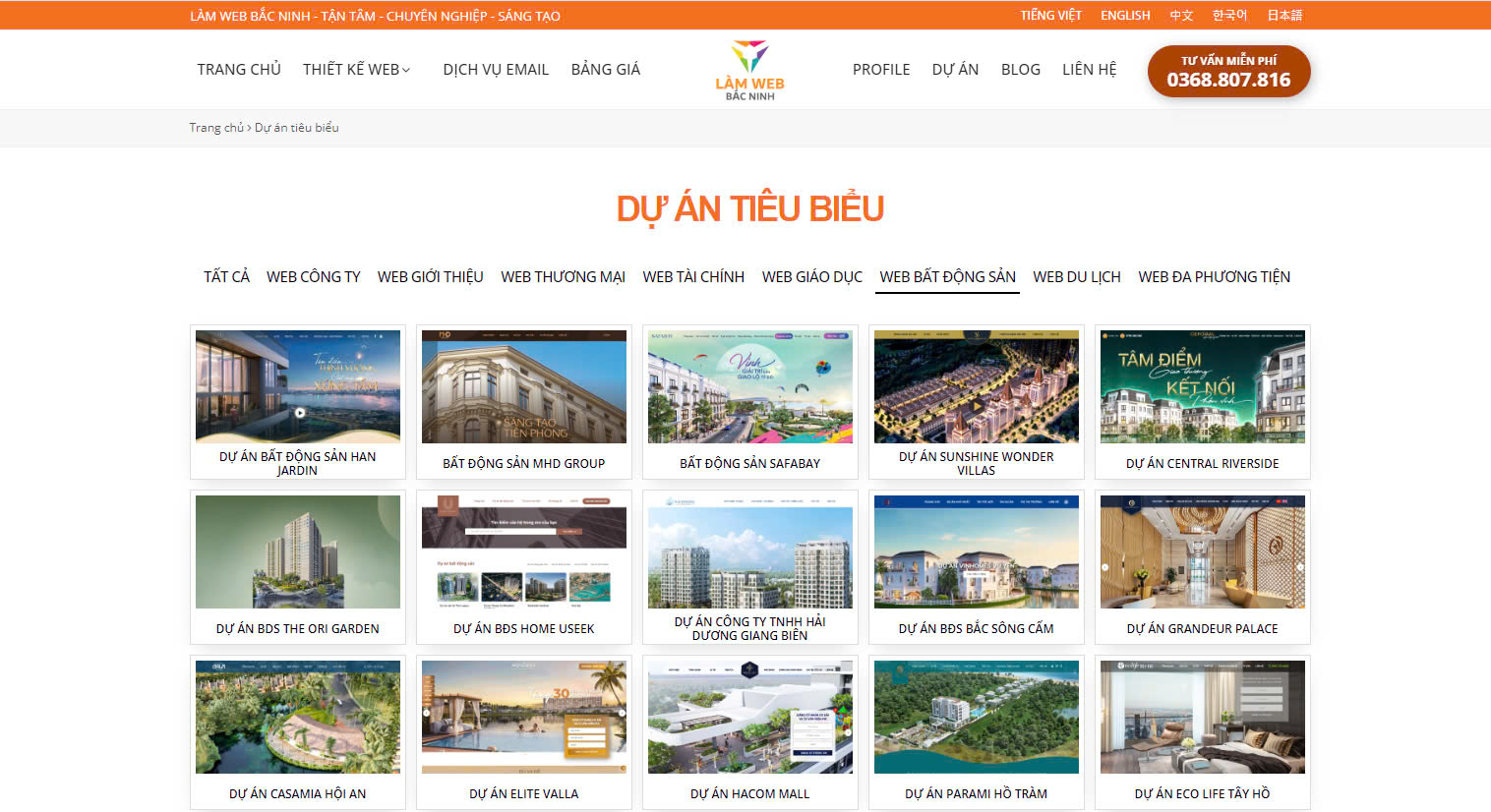This screenshot has width=1491, height=812.
Task: Open The Ori Garden project thumbnail
Action: 298,551
